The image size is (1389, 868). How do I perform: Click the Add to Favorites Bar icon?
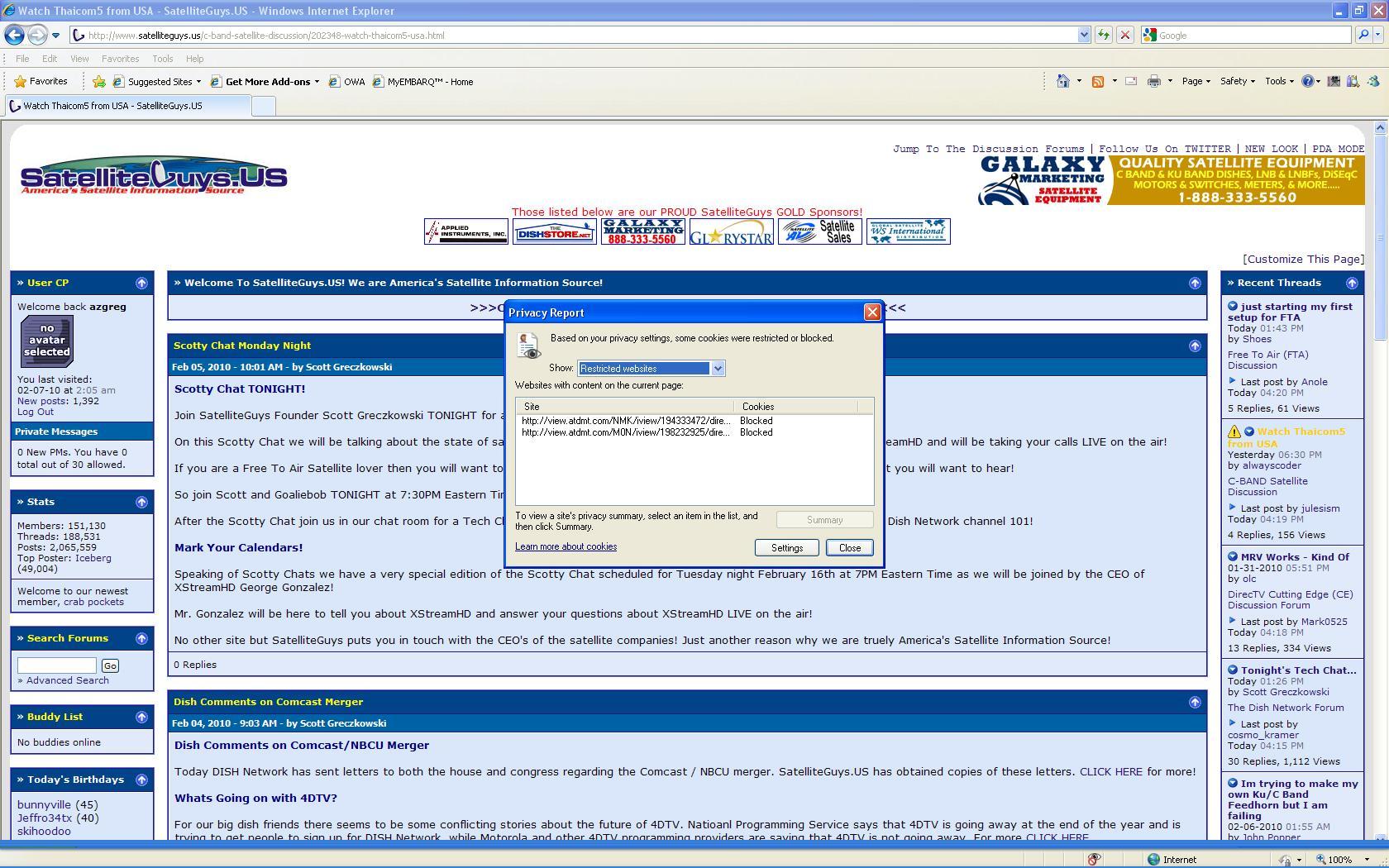(x=98, y=81)
